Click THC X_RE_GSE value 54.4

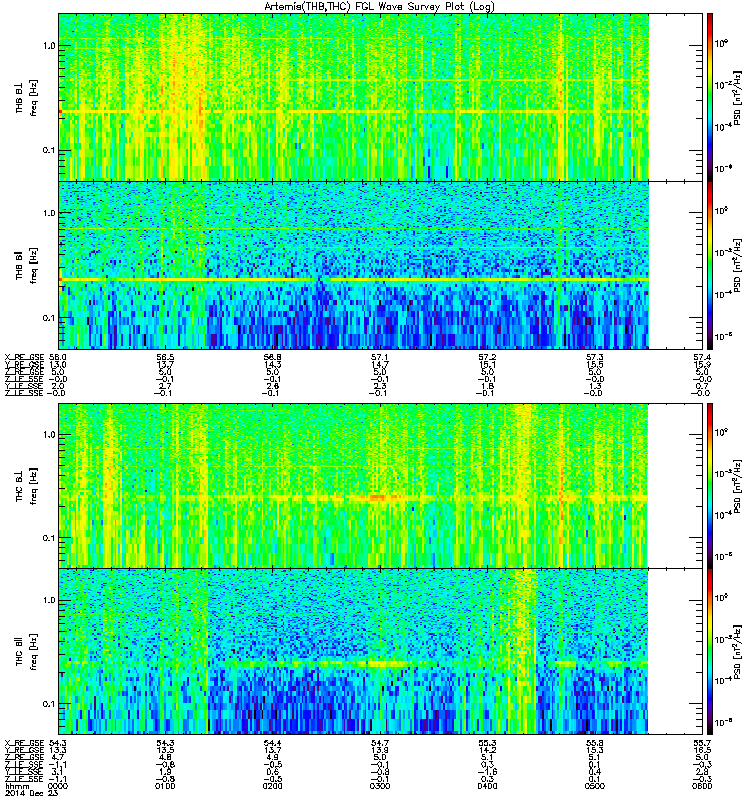pos(272,743)
